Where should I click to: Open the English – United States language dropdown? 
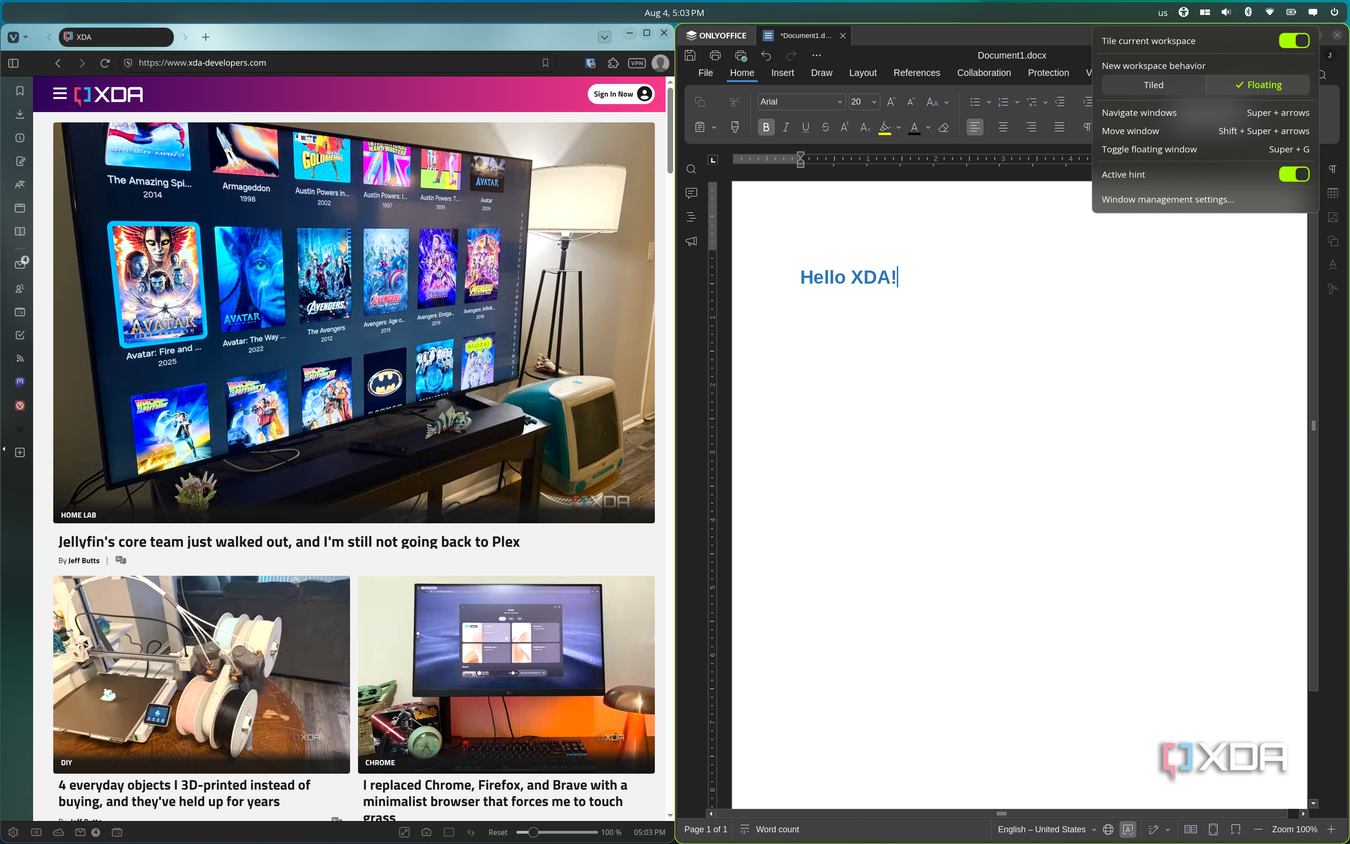pos(1047,829)
